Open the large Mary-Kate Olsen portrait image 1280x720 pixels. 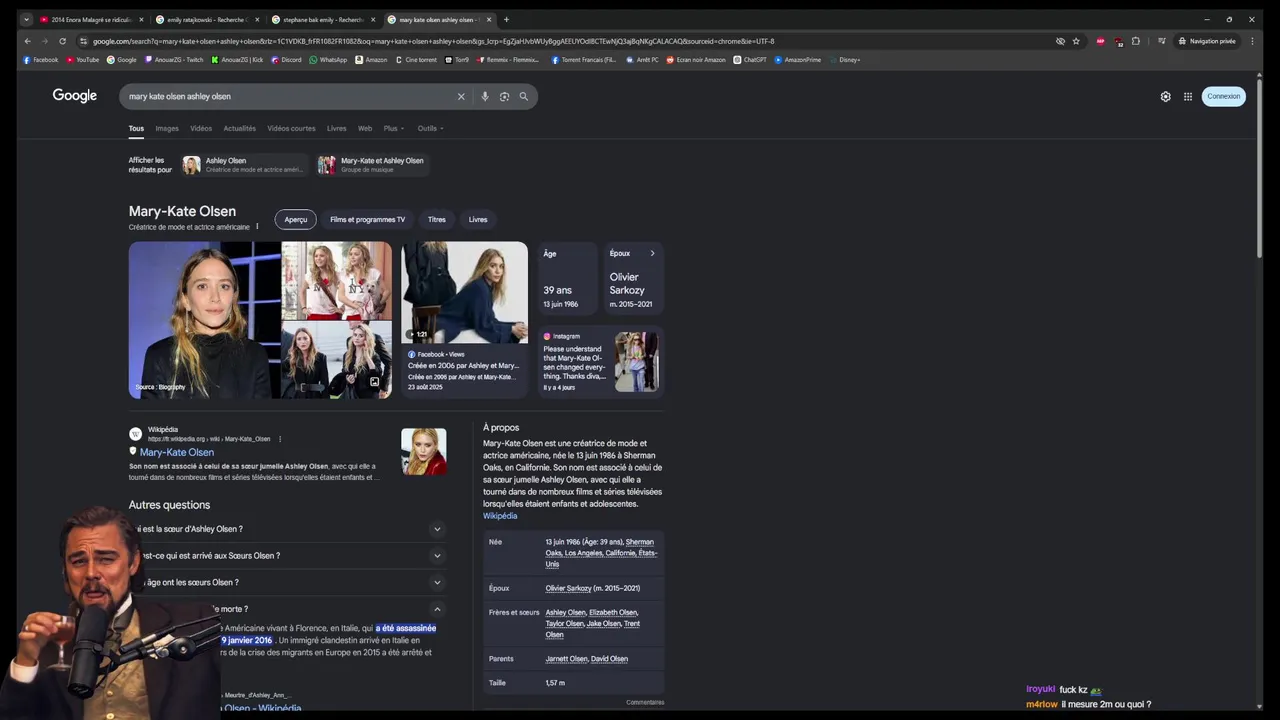pyautogui.click(x=204, y=320)
